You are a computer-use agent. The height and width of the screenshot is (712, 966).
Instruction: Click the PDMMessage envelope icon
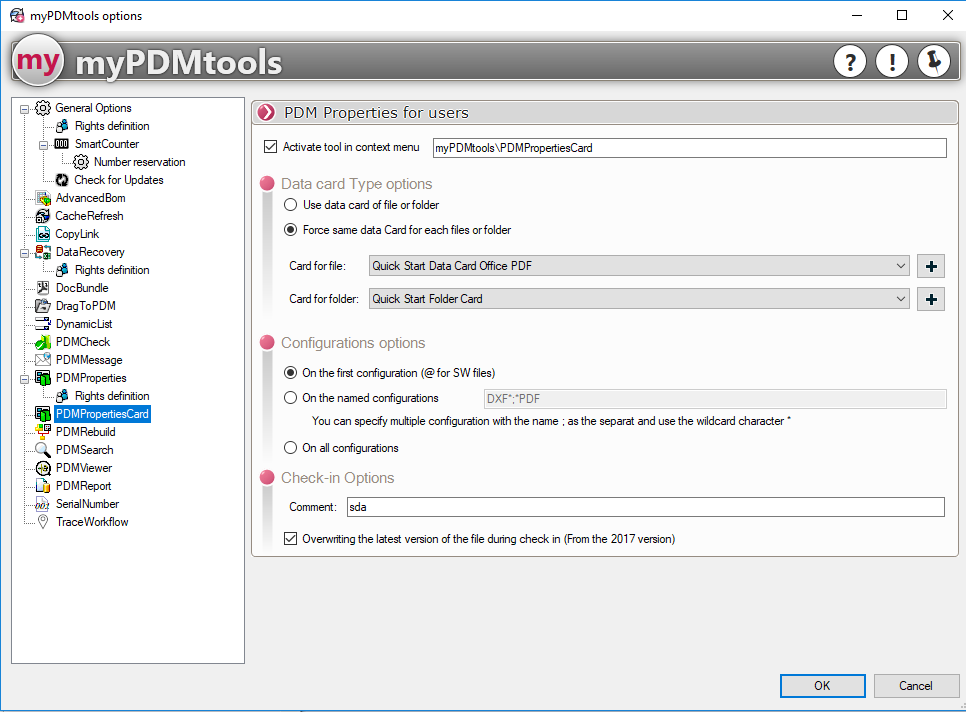43,360
